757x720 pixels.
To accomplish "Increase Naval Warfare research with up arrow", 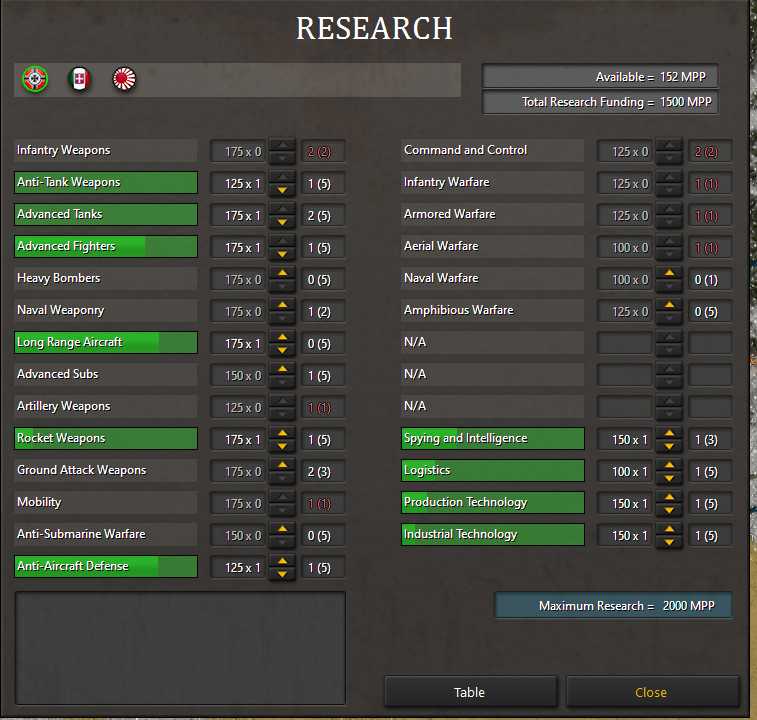I will [669, 273].
